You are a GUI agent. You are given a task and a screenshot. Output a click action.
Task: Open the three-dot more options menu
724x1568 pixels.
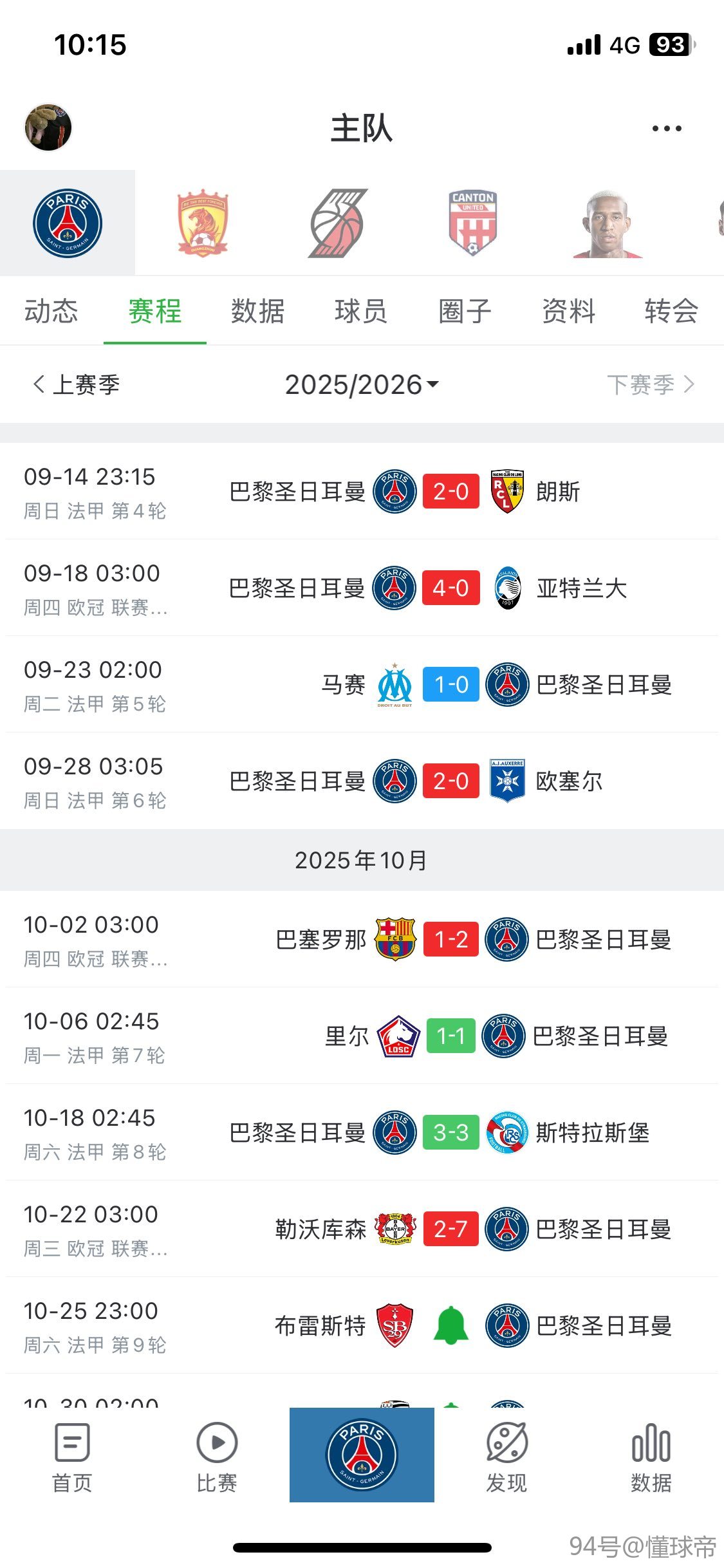click(x=667, y=129)
